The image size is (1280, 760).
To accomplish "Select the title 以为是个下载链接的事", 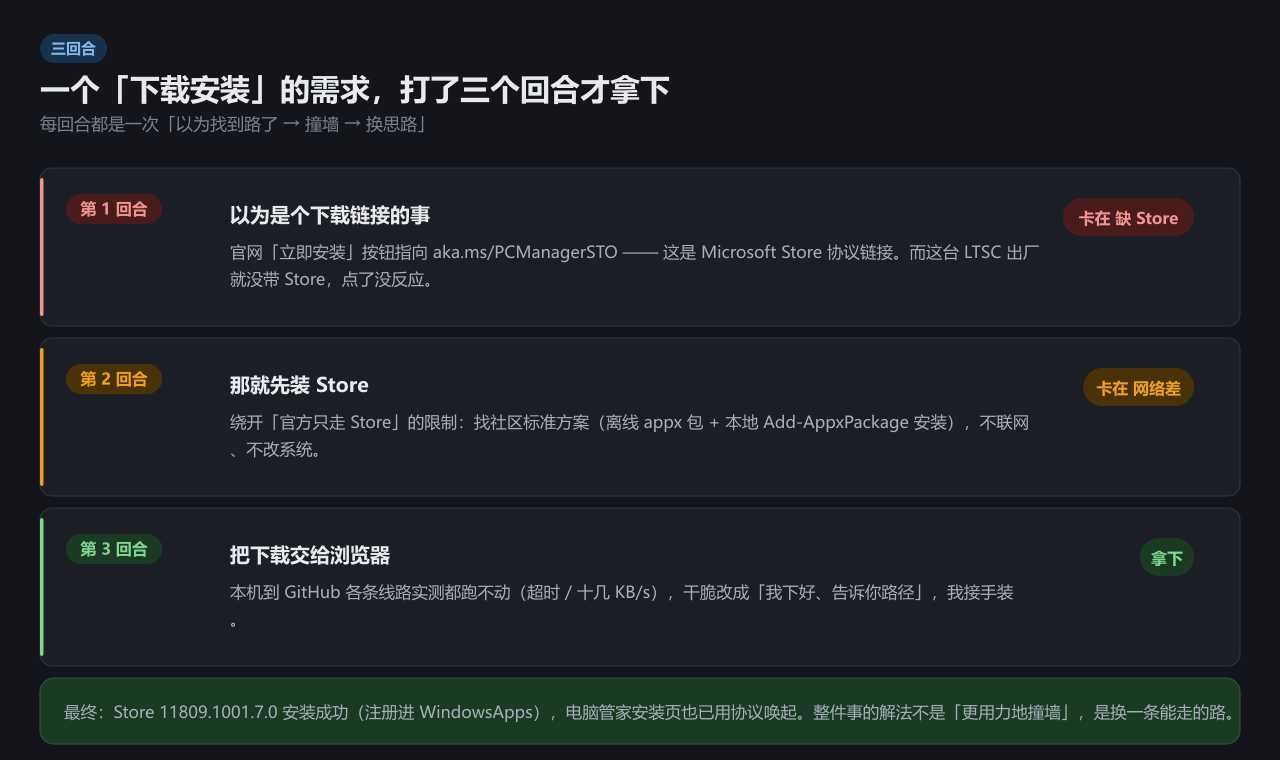I will point(330,215).
